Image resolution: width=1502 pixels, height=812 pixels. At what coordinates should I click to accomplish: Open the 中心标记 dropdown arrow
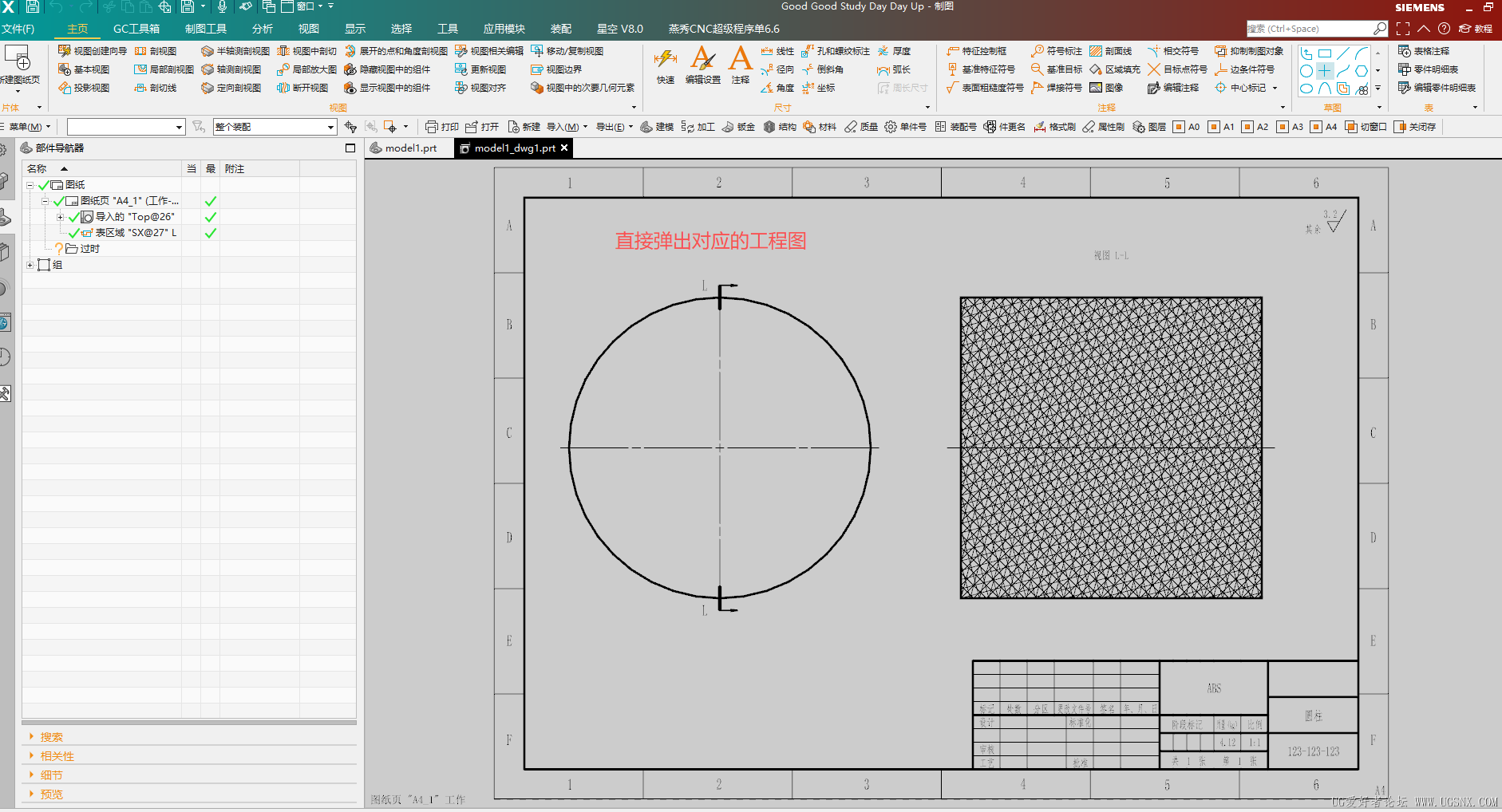[x=1275, y=88]
